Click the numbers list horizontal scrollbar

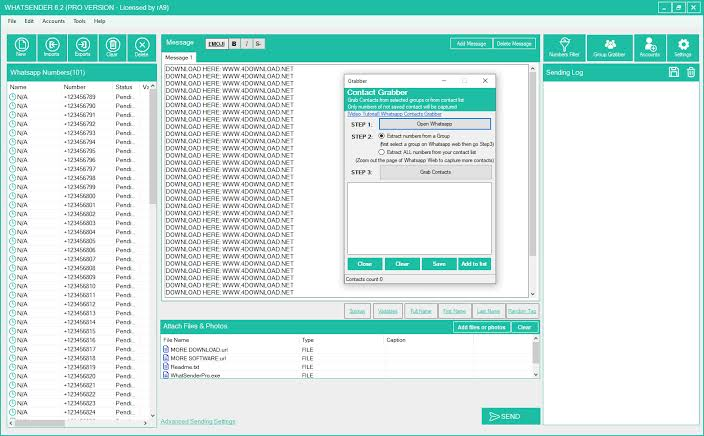coord(40,423)
